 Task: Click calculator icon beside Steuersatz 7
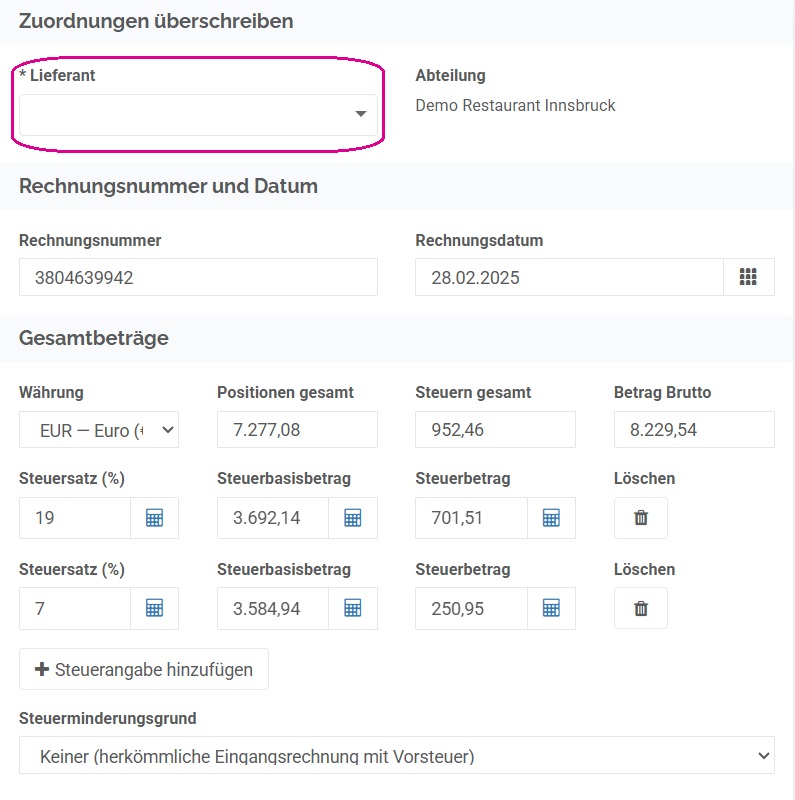155,608
